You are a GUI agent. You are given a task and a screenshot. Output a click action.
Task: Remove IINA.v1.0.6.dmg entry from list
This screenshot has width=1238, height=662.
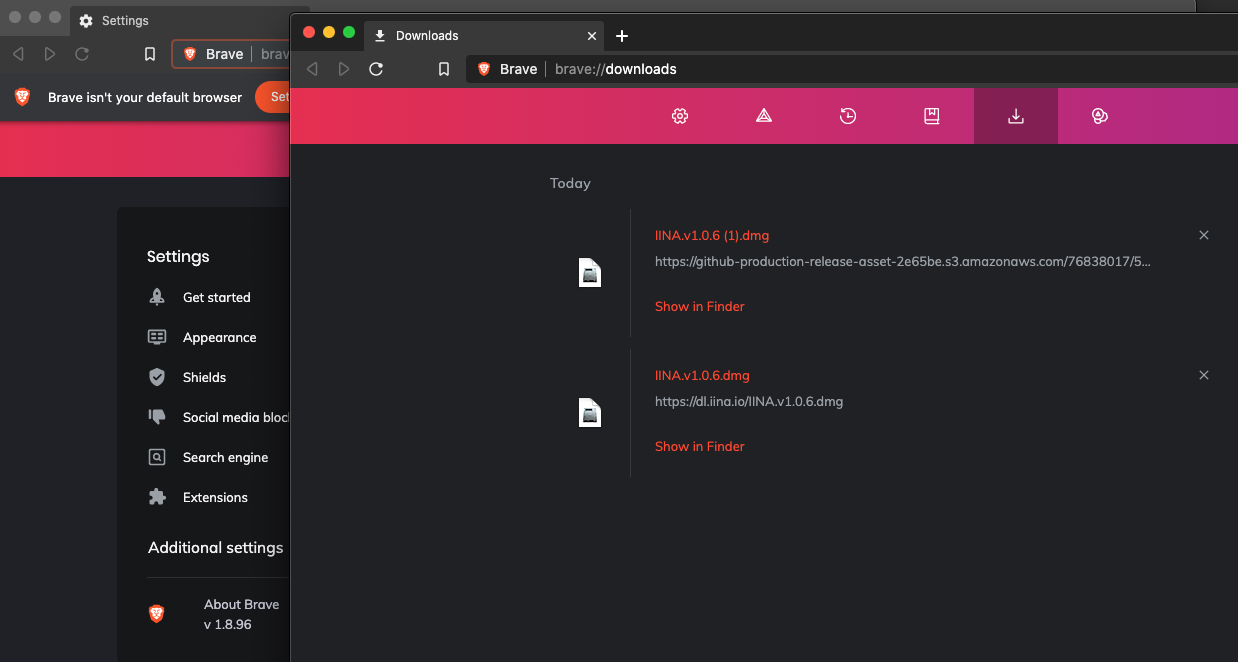pyautogui.click(x=1204, y=375)
